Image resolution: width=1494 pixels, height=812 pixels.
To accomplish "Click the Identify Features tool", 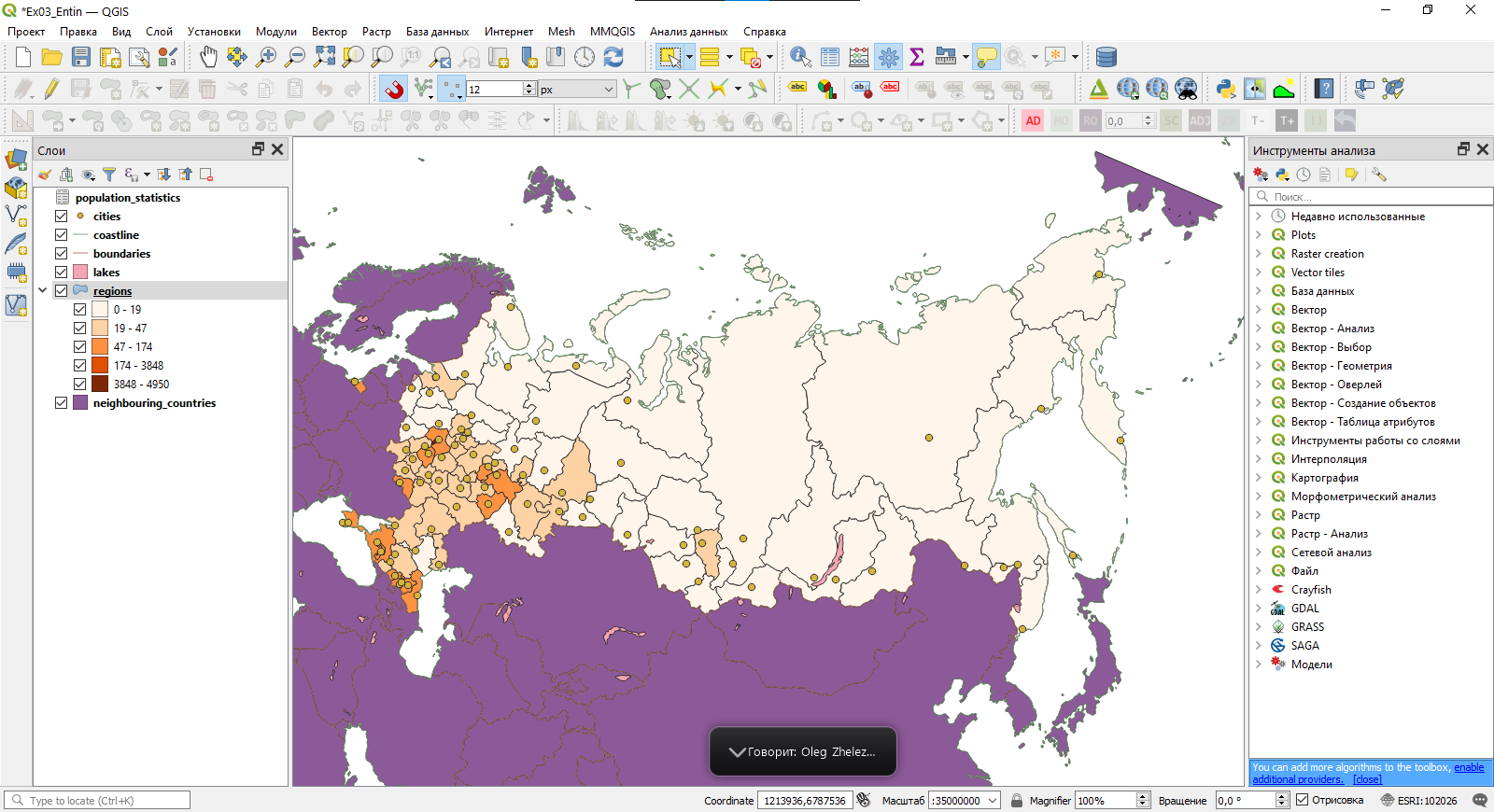I will click(x=800, y=57).
